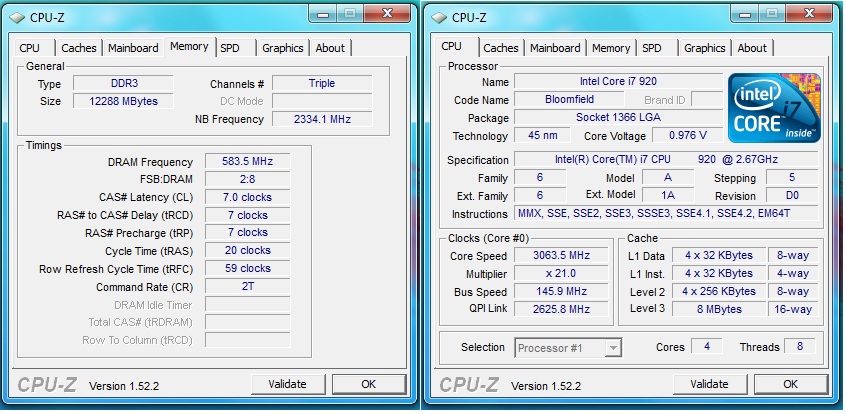Open Caches tab in the CPU window
The height and width of the screenshot is (414, 846).
click(x=501, y=48)
